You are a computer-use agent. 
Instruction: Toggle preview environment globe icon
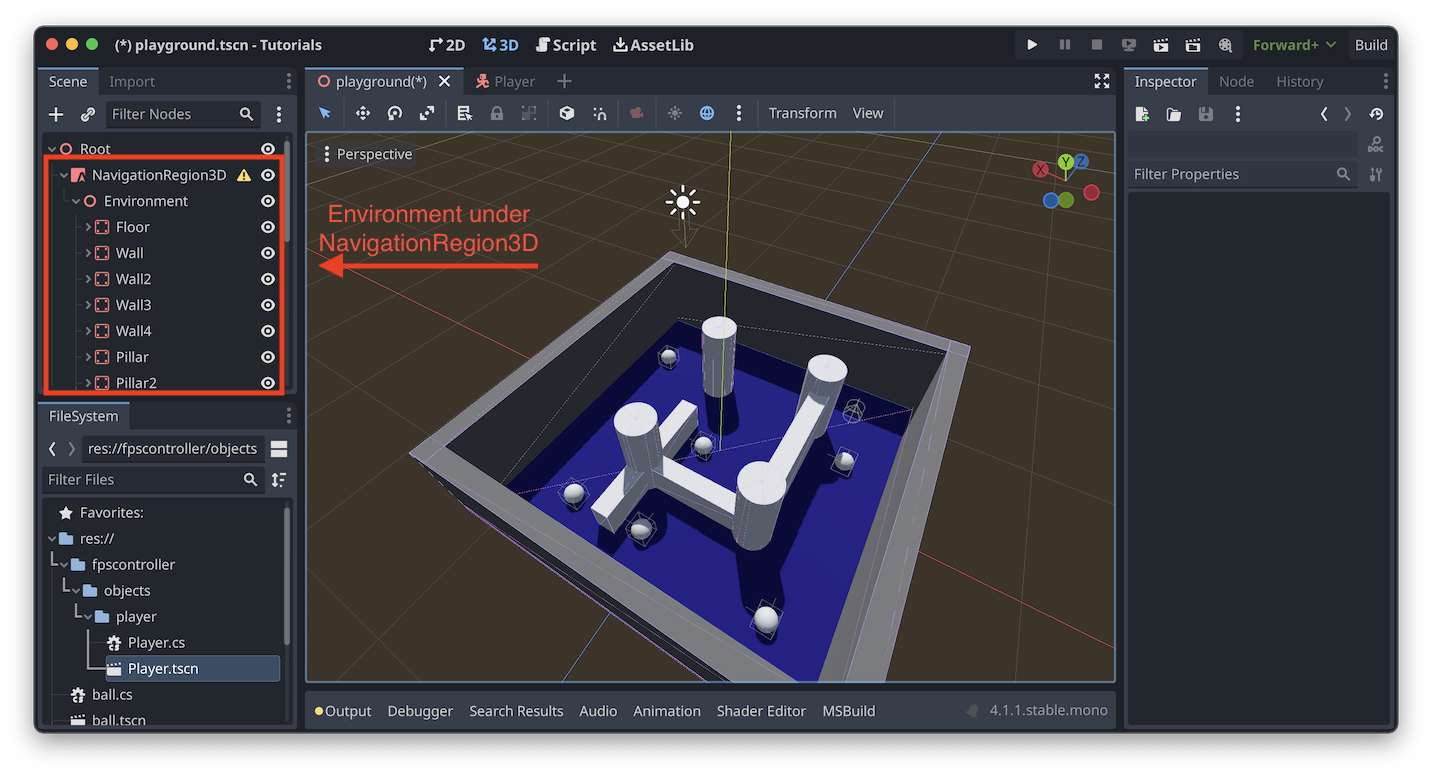708,113
